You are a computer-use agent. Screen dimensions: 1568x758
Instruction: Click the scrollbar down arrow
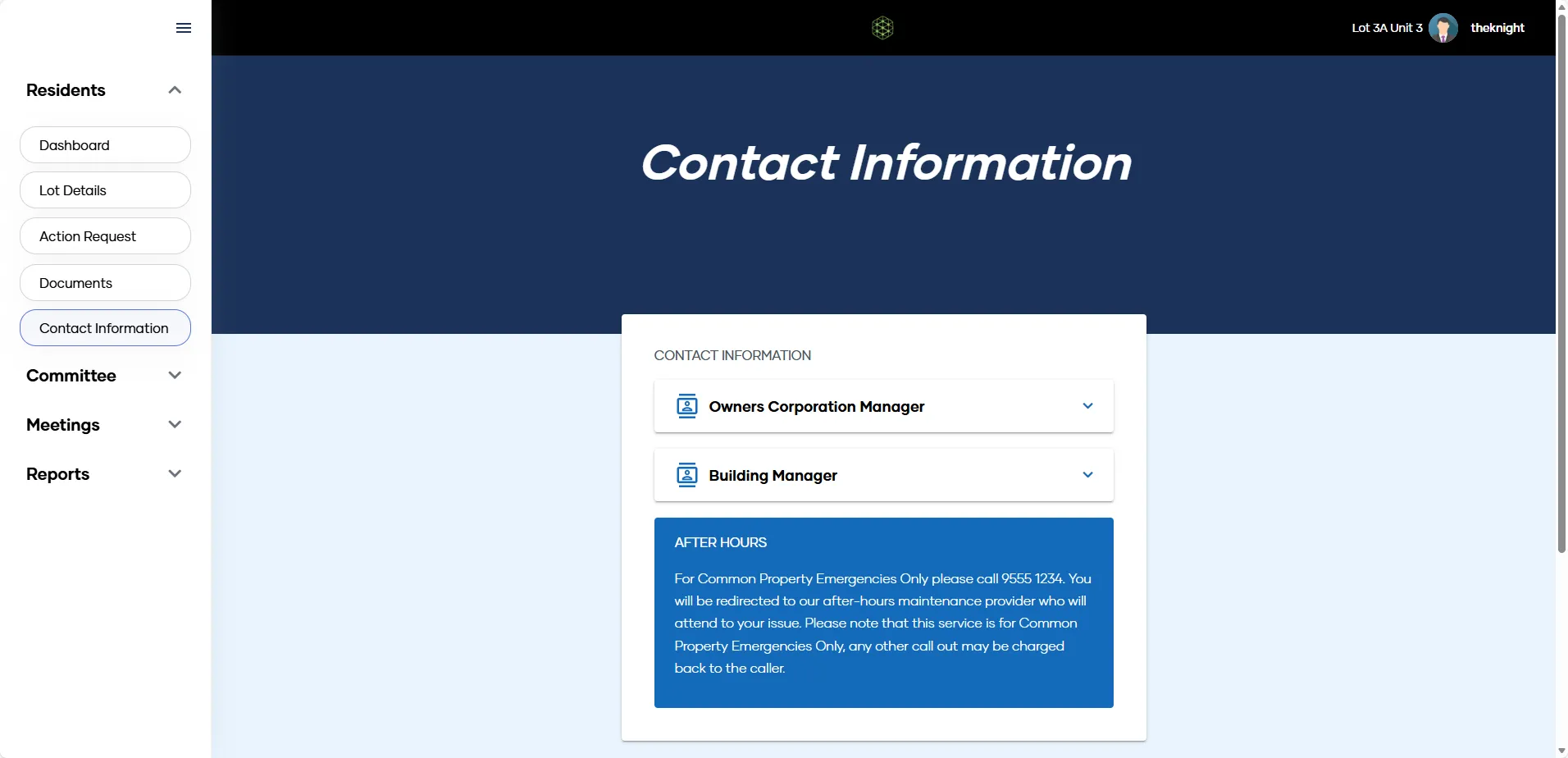pos(1561,751)
